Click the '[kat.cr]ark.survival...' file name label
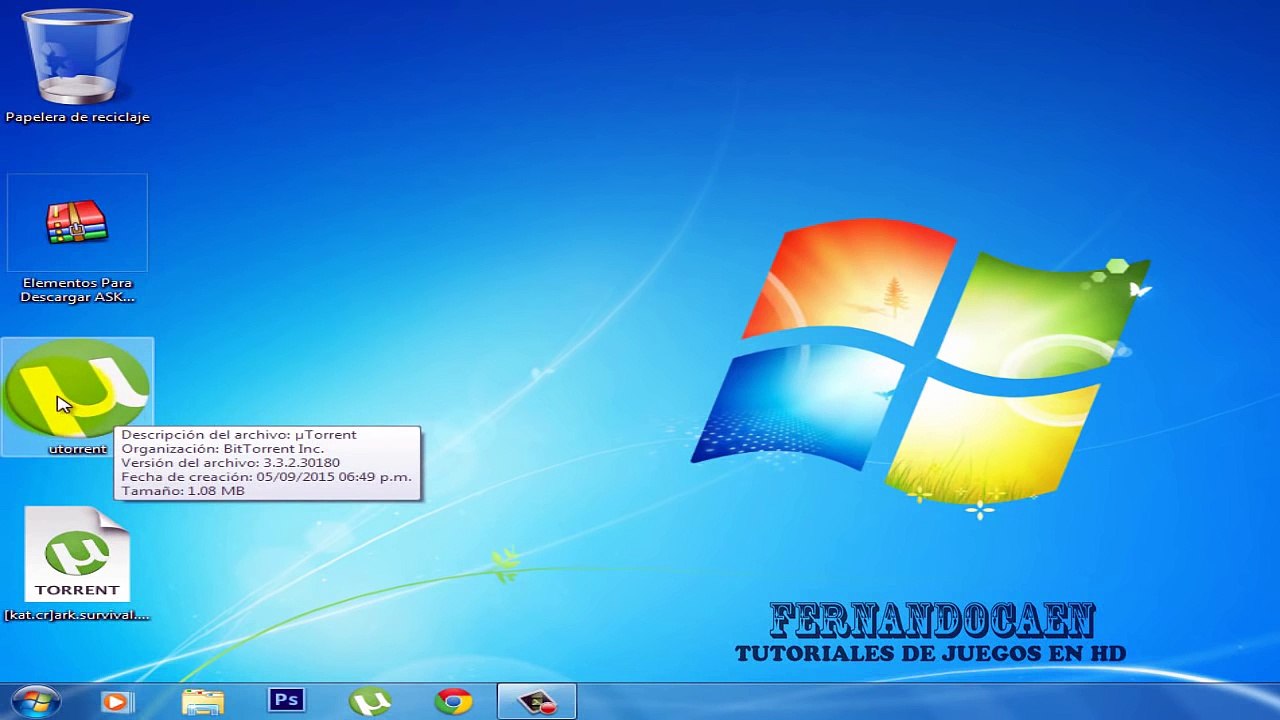 click(77, 615)
